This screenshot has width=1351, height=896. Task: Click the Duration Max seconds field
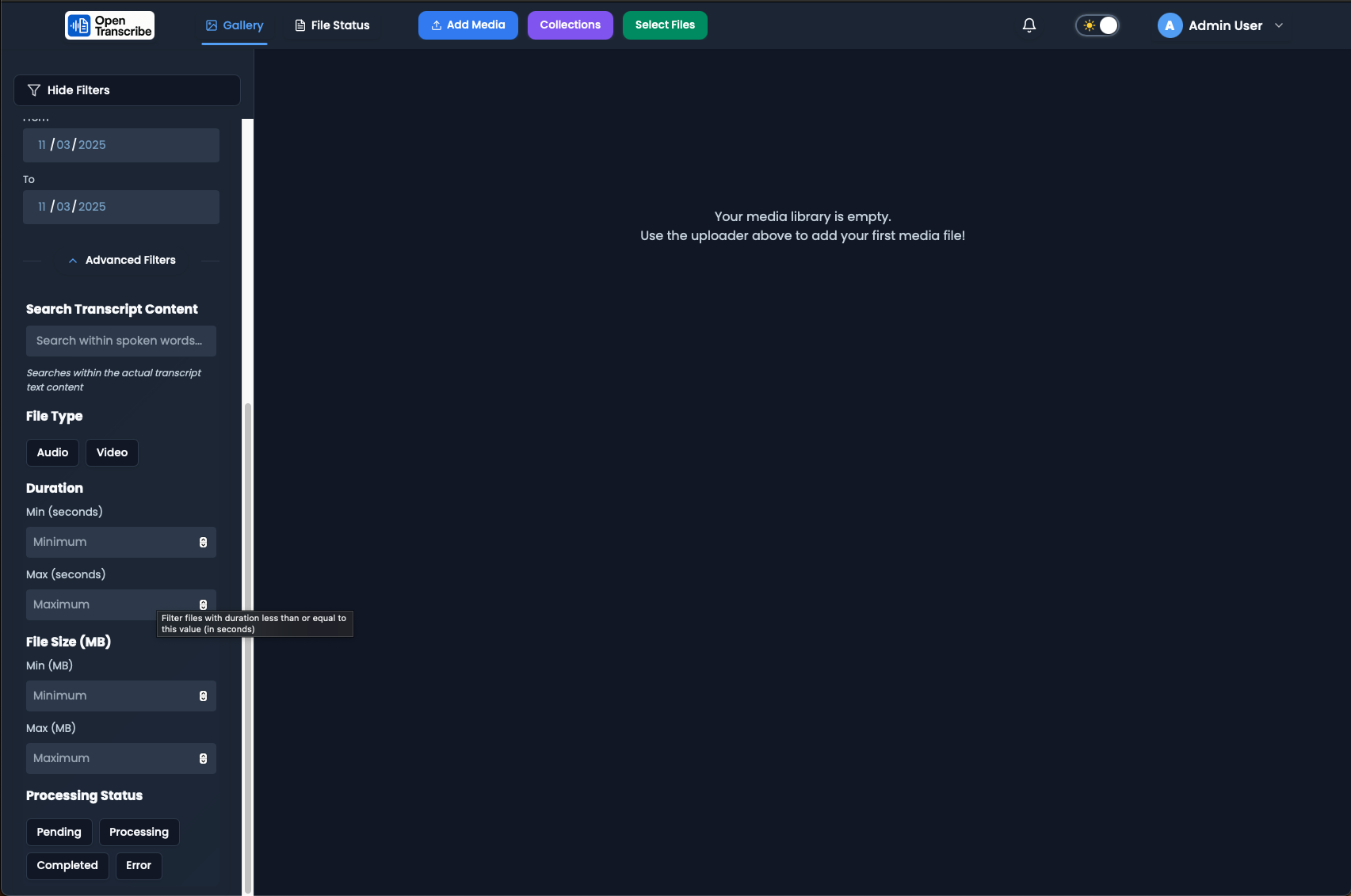[121, 604]
